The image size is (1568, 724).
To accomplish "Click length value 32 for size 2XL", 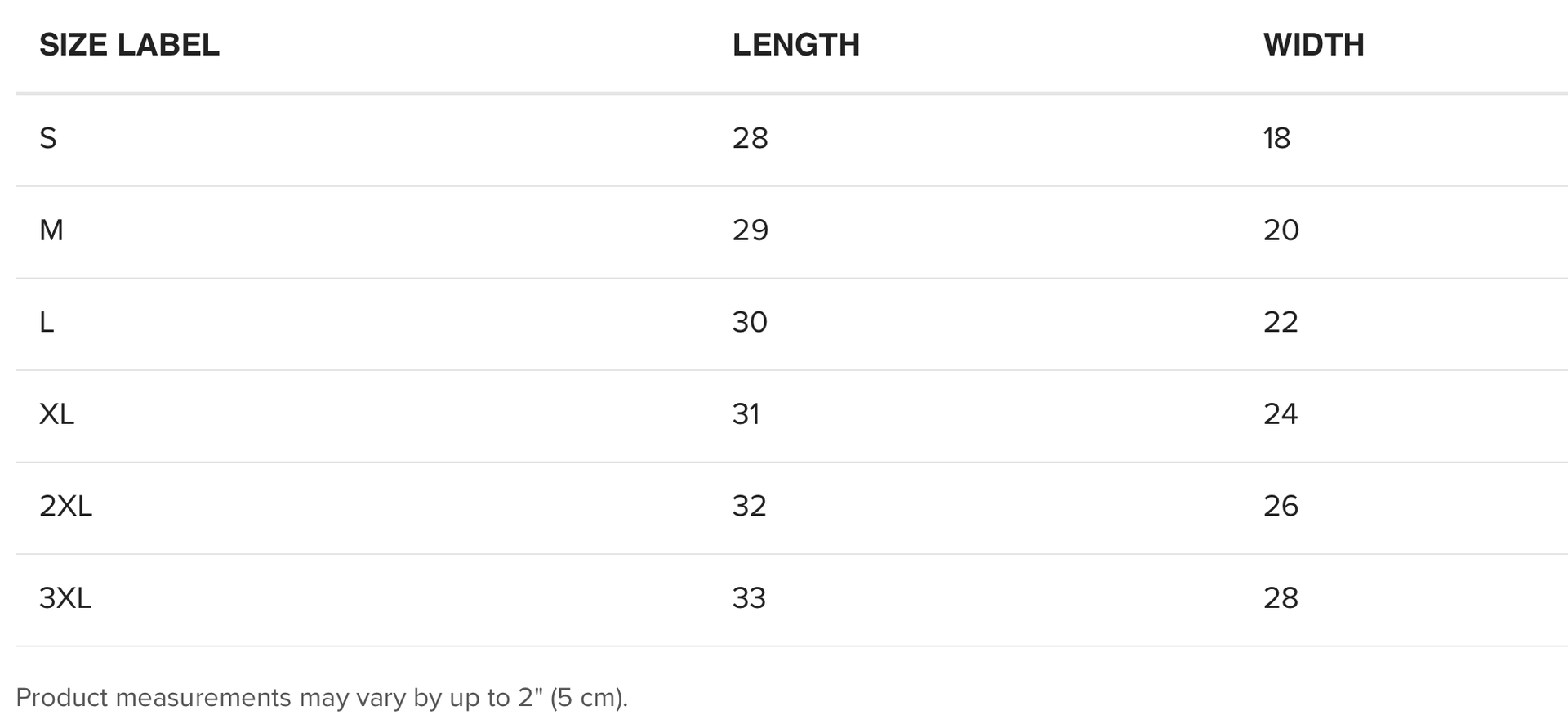I will pos(749,507).
